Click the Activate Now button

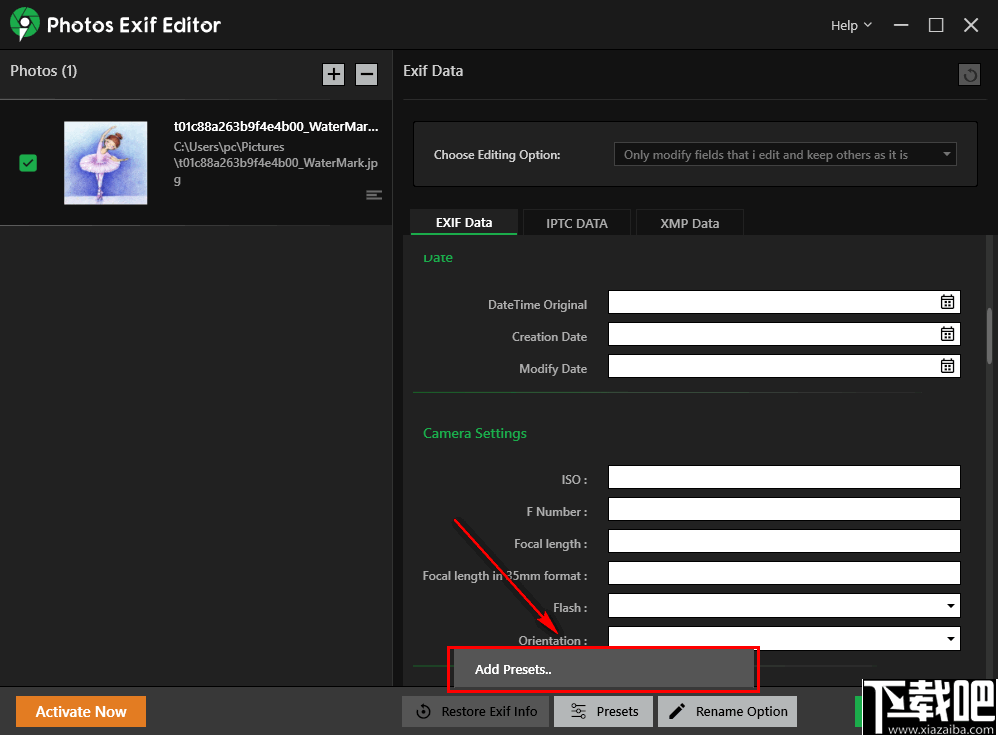click(x=80, y=711)
